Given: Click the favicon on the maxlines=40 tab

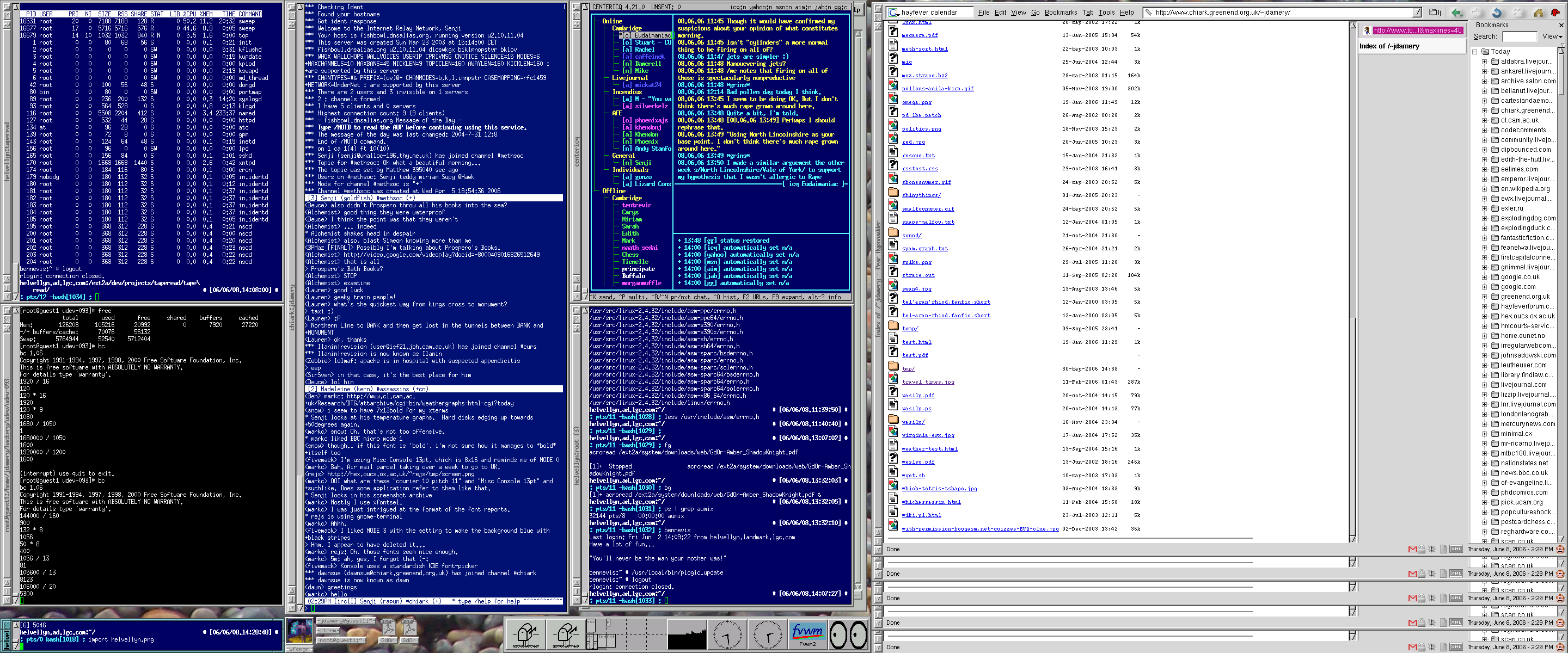Looking at the screenshot, I should pyautogui.click(x=1367, y=30).
